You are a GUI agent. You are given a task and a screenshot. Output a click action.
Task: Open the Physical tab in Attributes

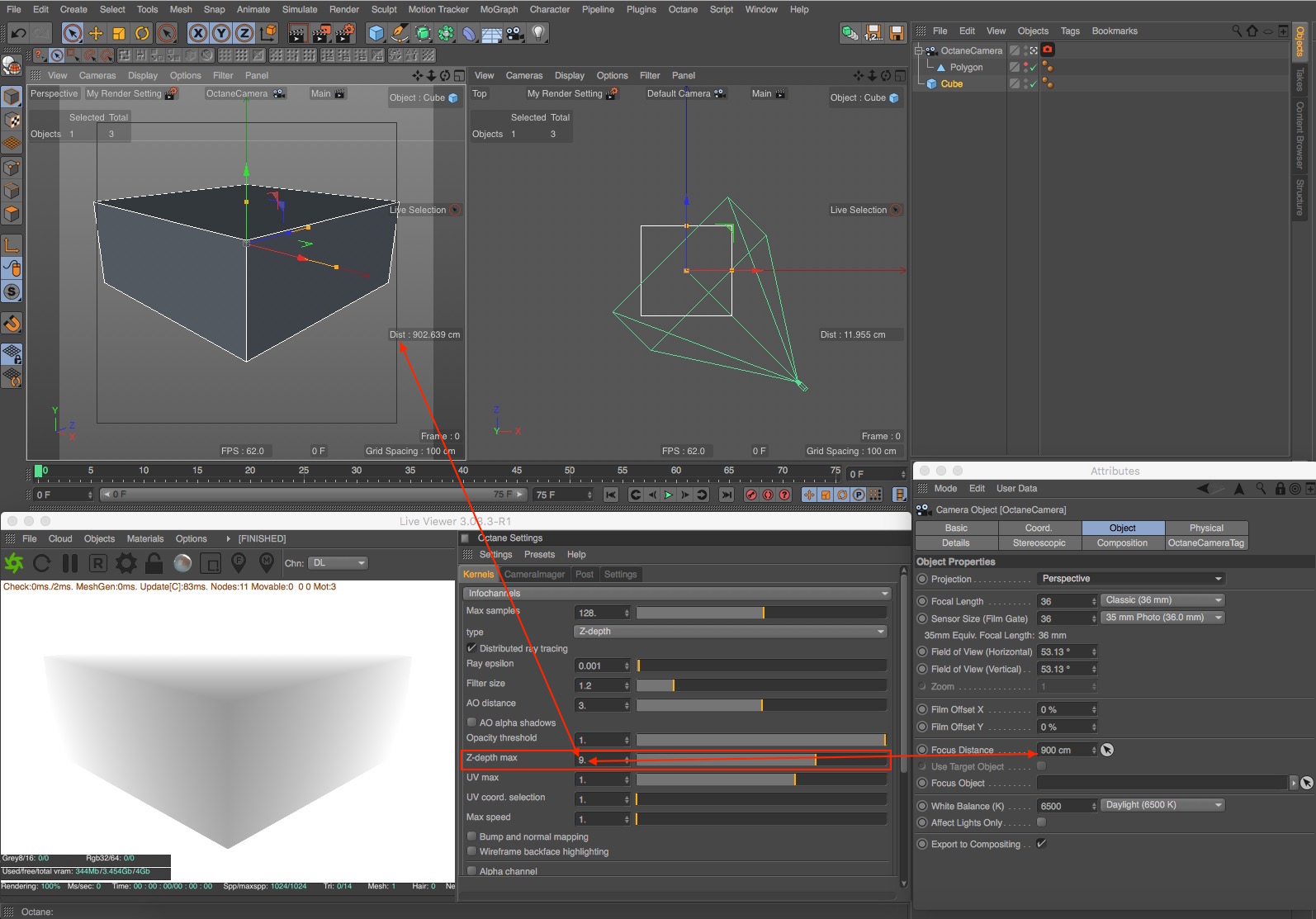pos(1205,528)
